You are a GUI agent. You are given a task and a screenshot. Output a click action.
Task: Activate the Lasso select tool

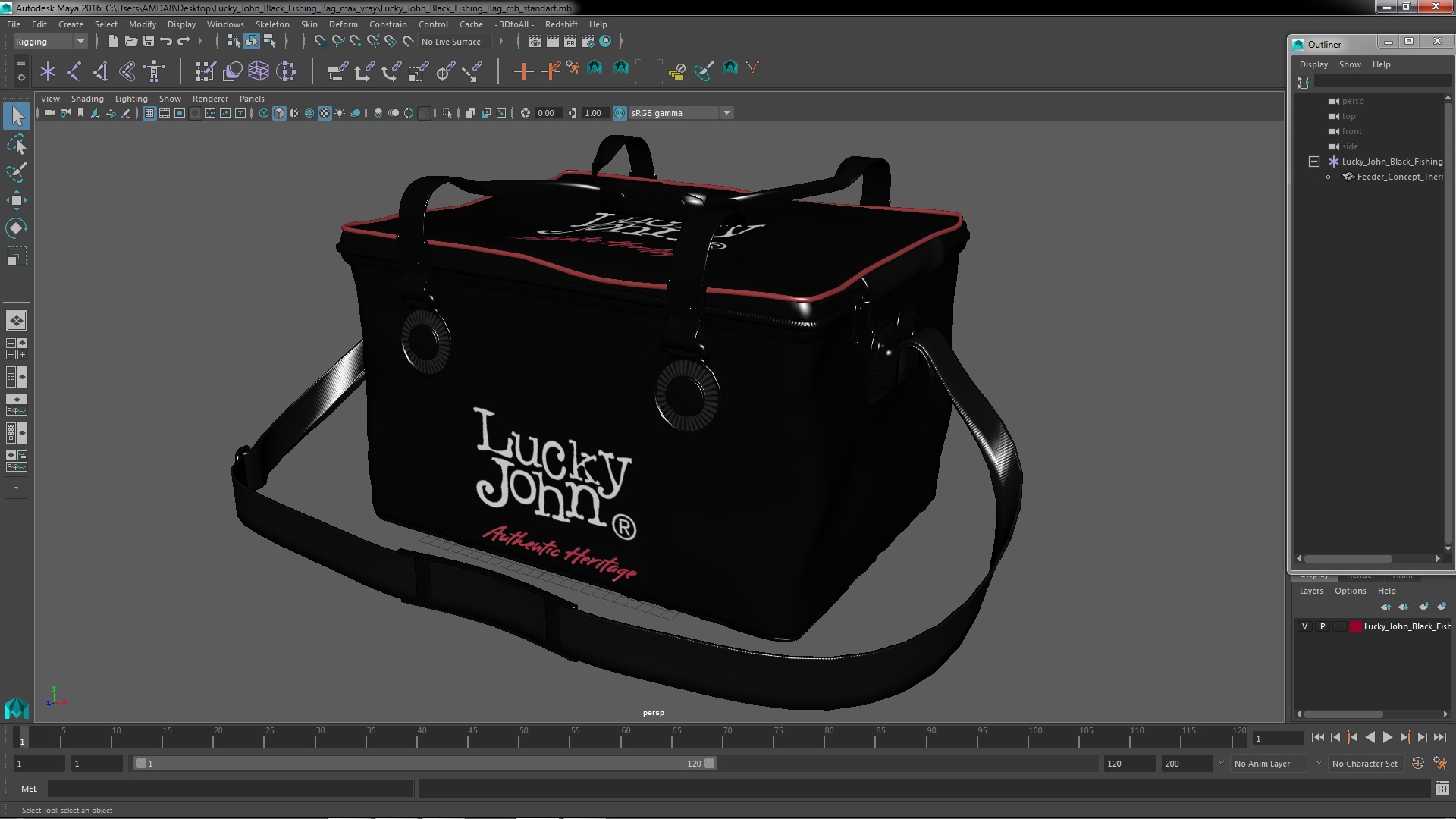click(x=17, y=144)
